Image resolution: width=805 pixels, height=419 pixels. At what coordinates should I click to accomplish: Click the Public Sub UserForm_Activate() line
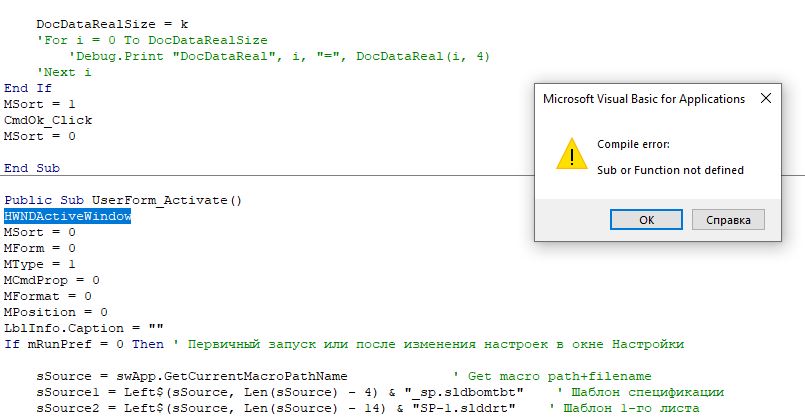click(123, 200)
